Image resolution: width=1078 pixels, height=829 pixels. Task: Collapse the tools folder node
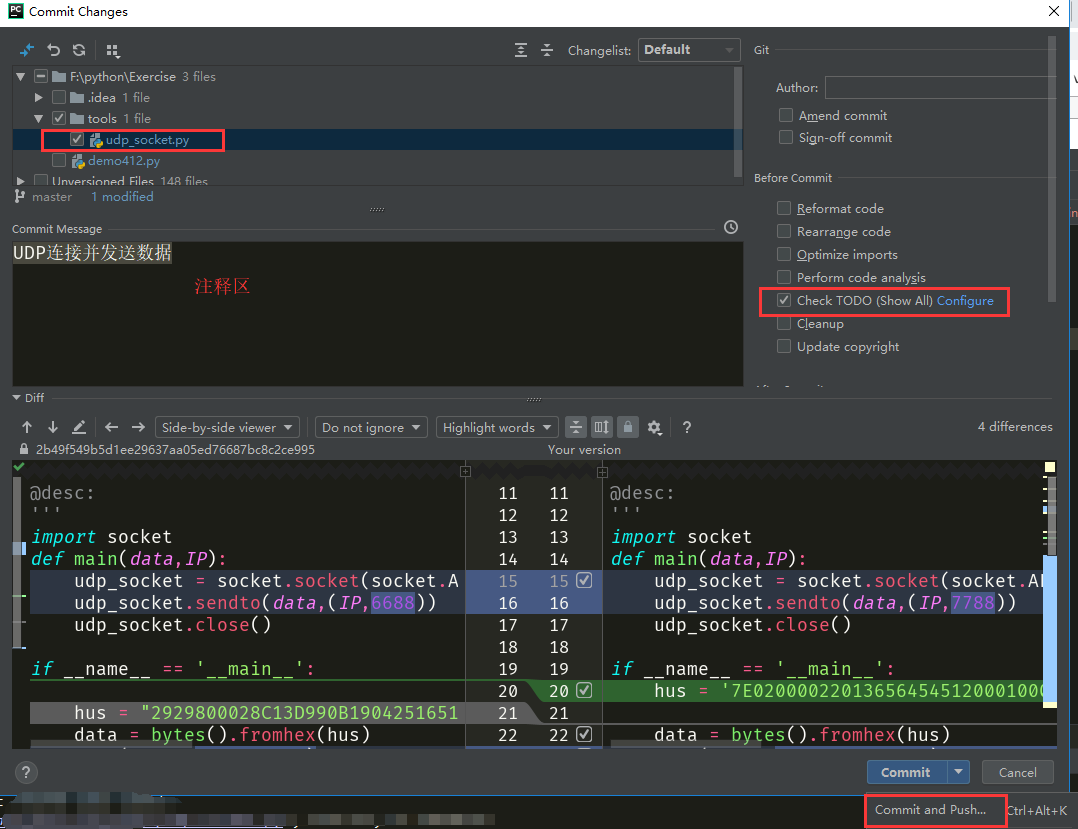[38, 118]
